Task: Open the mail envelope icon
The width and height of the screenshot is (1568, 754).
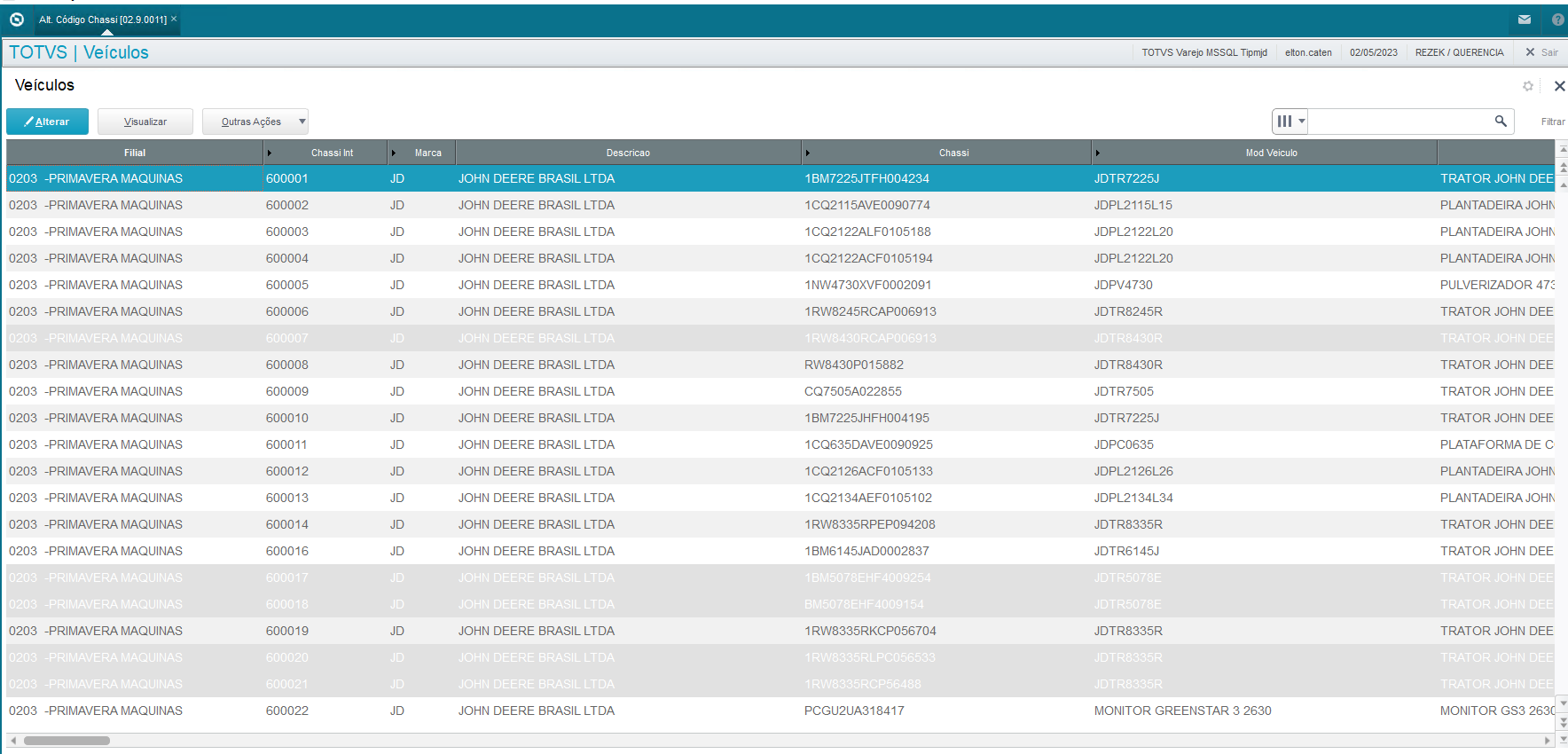Action: coord(1524,20)
